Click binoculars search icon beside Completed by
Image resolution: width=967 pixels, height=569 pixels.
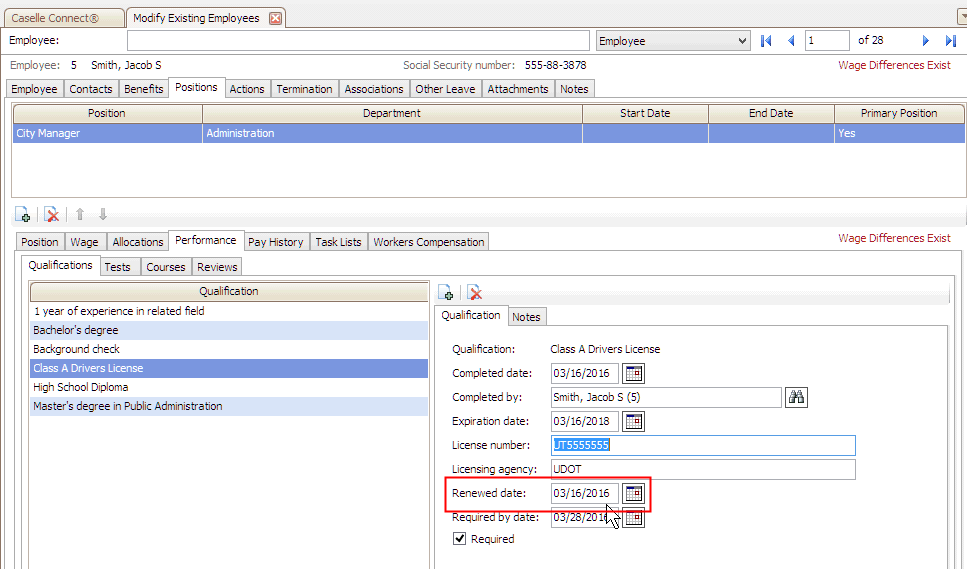796,397
